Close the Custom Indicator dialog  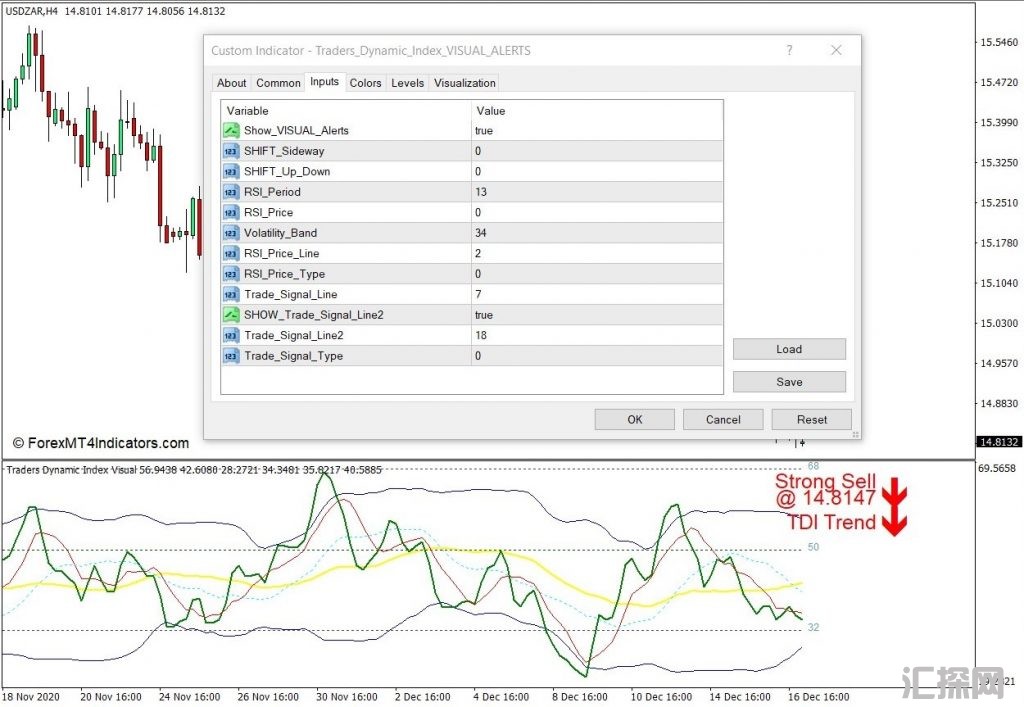[x=836, y=50]
